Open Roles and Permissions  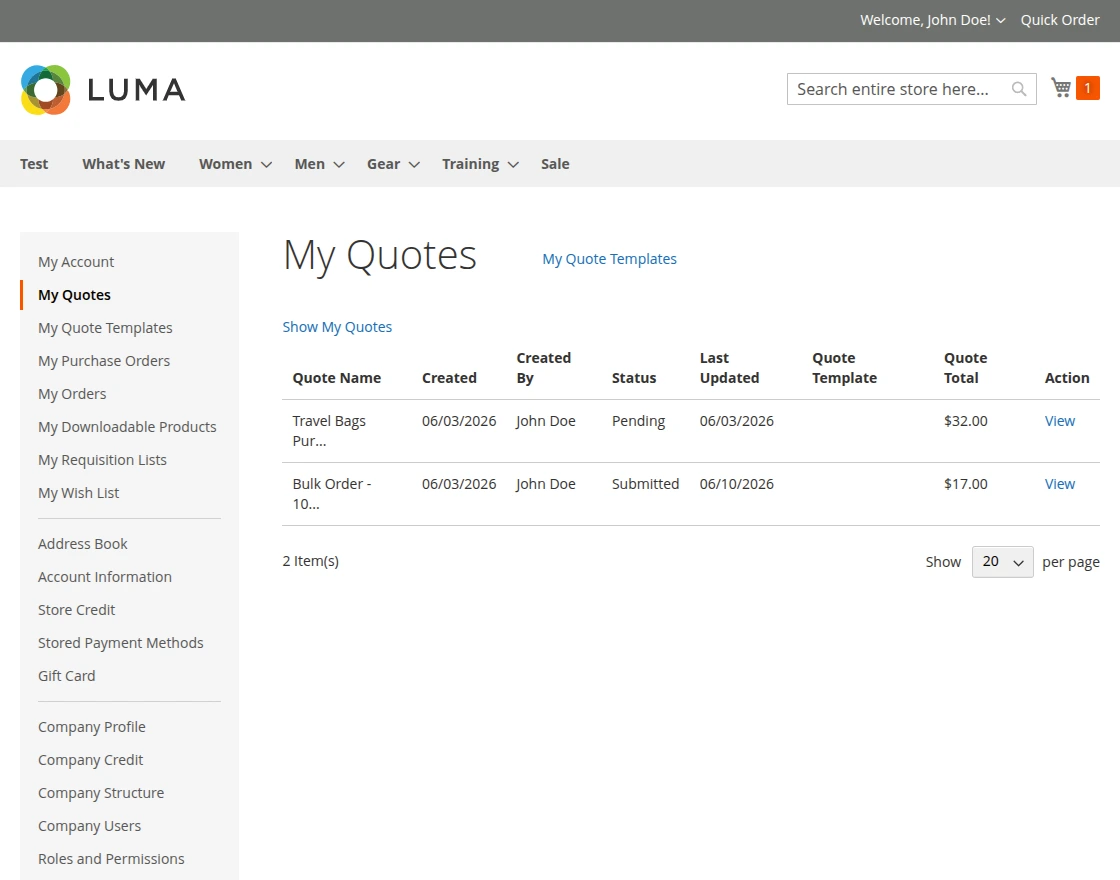pos(111,859)
